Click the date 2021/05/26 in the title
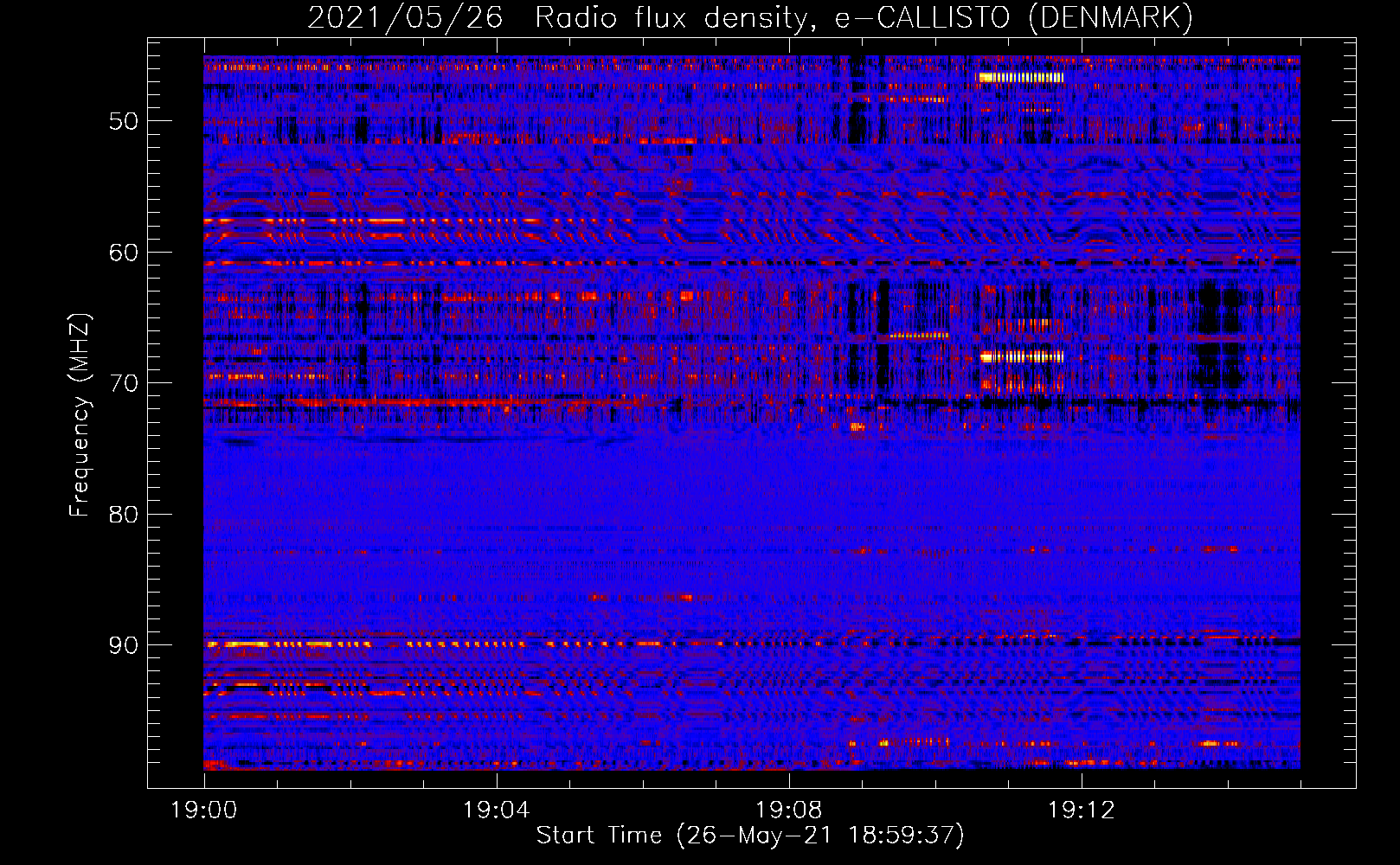Image resolution: width=1400 pixels, height=865 pixels. point(405,18)
